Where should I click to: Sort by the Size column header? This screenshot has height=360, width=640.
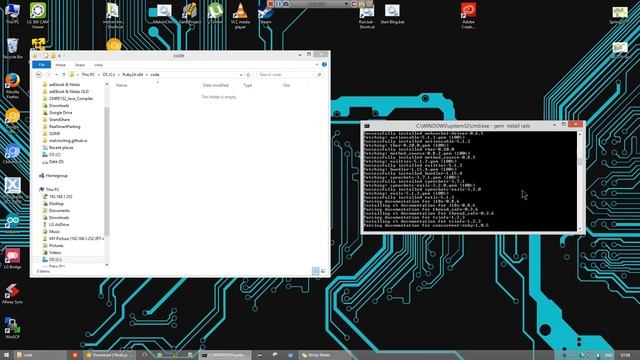point(287,85)
